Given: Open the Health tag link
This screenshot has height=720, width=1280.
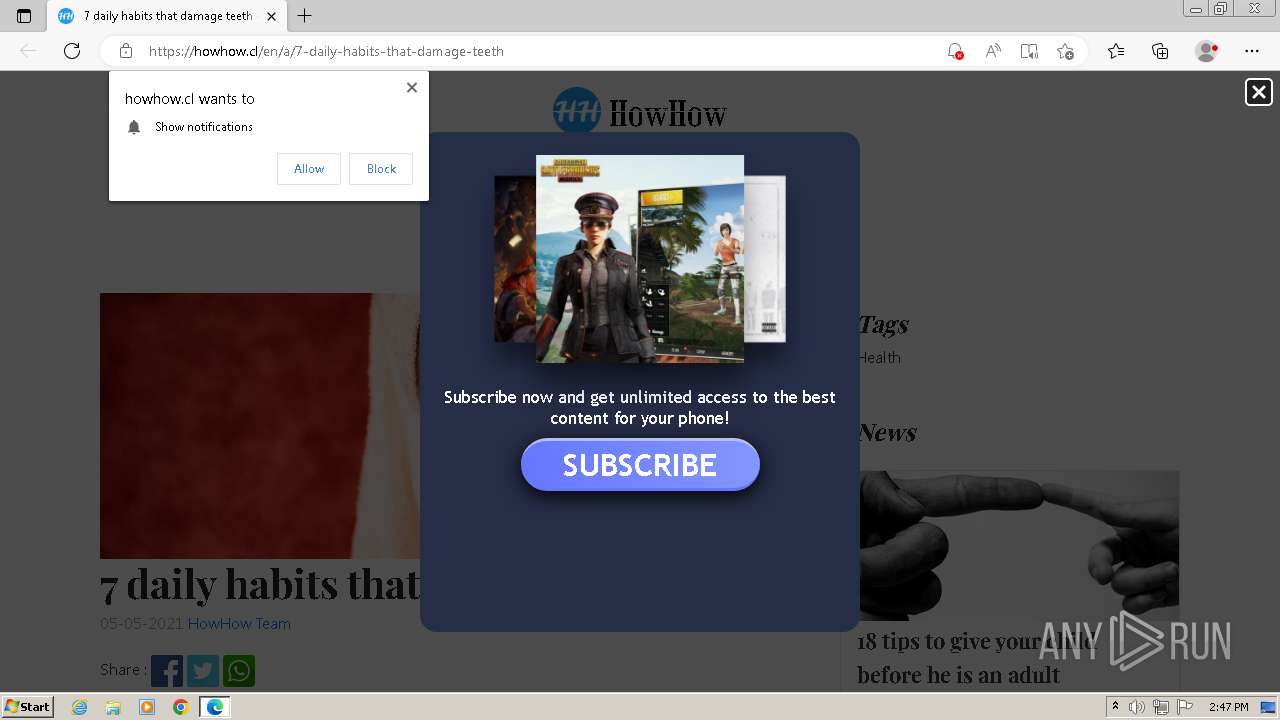Looking at the screenshot, I should [880, 358].
